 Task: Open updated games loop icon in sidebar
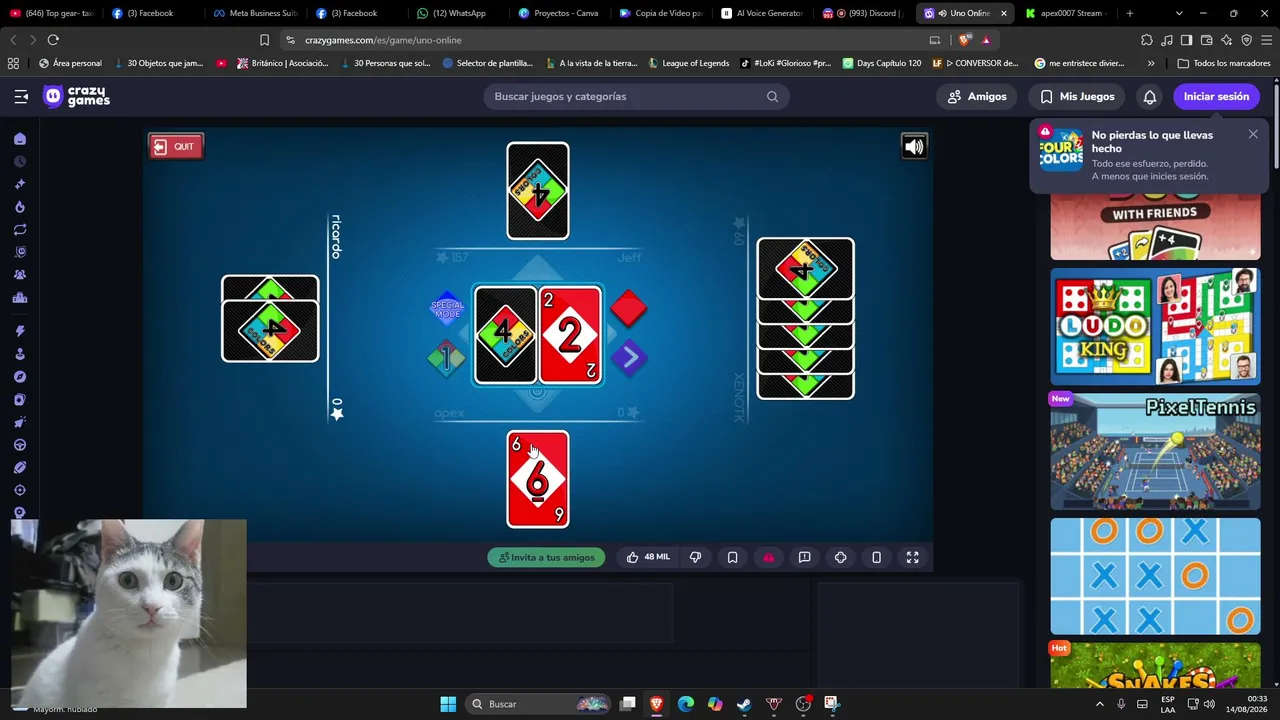pyautogui.click(x=20, y=229)
